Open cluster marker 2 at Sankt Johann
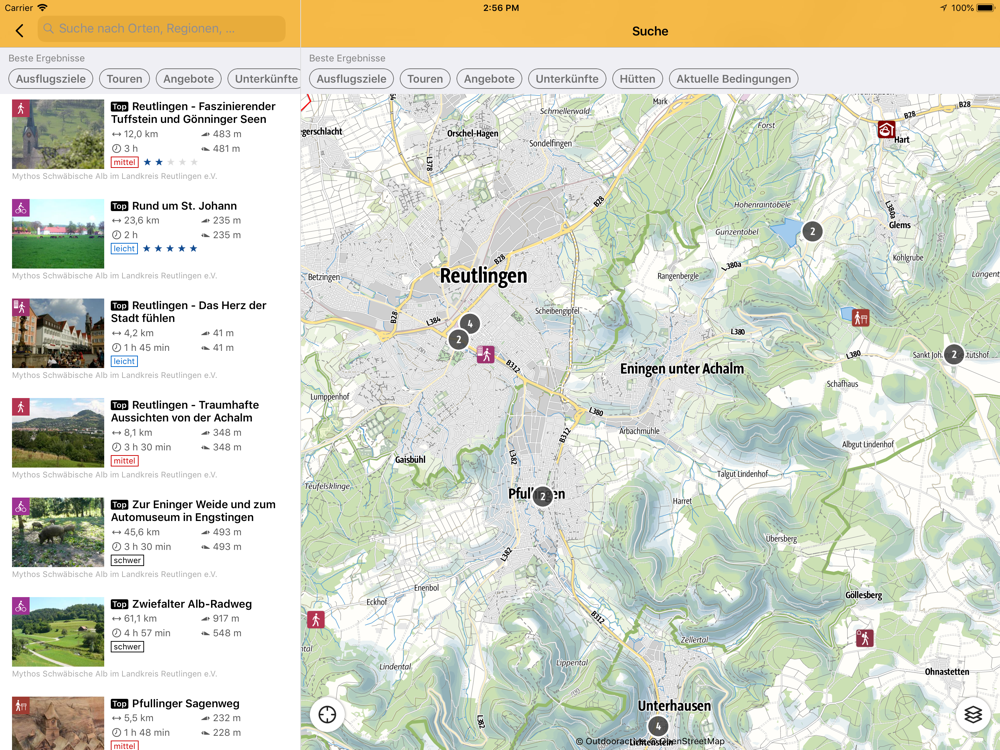The width and height of the screenshot is (1000, 750). [x=954, y=354]
